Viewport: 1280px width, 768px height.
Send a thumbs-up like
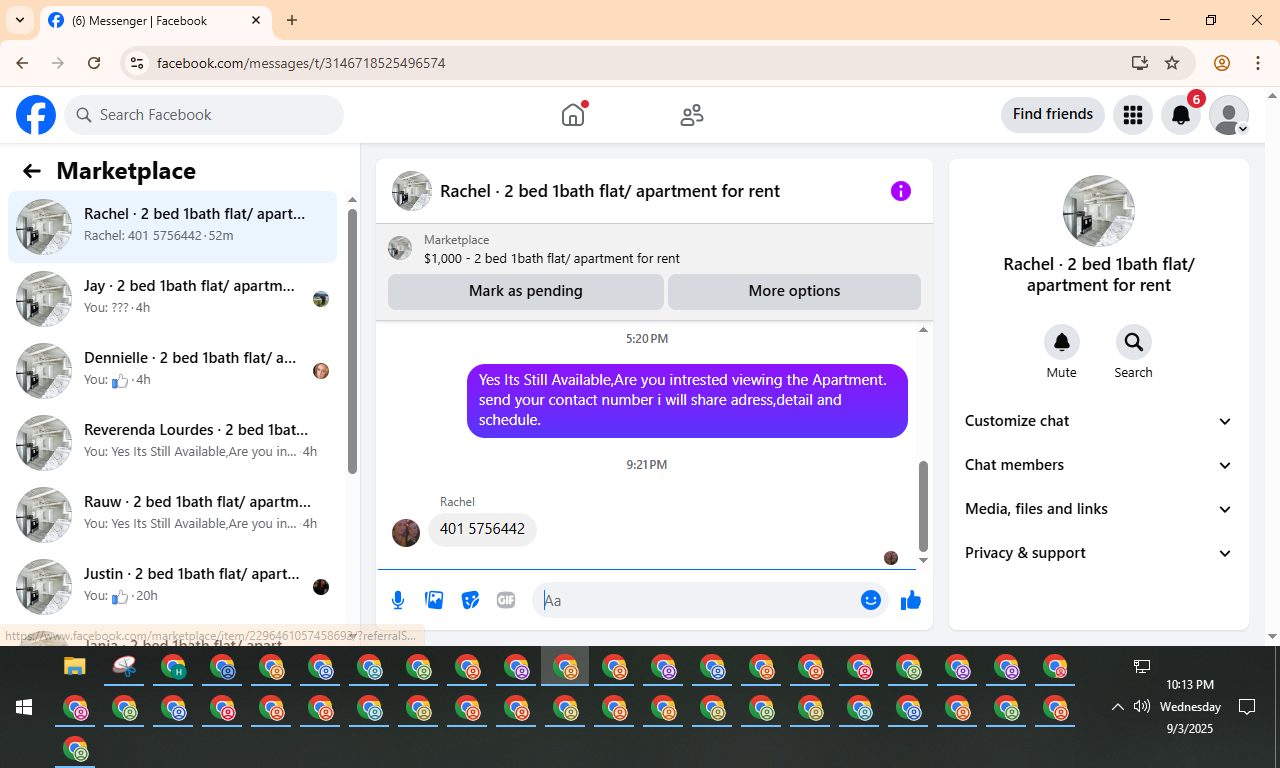tap(910, 600)
